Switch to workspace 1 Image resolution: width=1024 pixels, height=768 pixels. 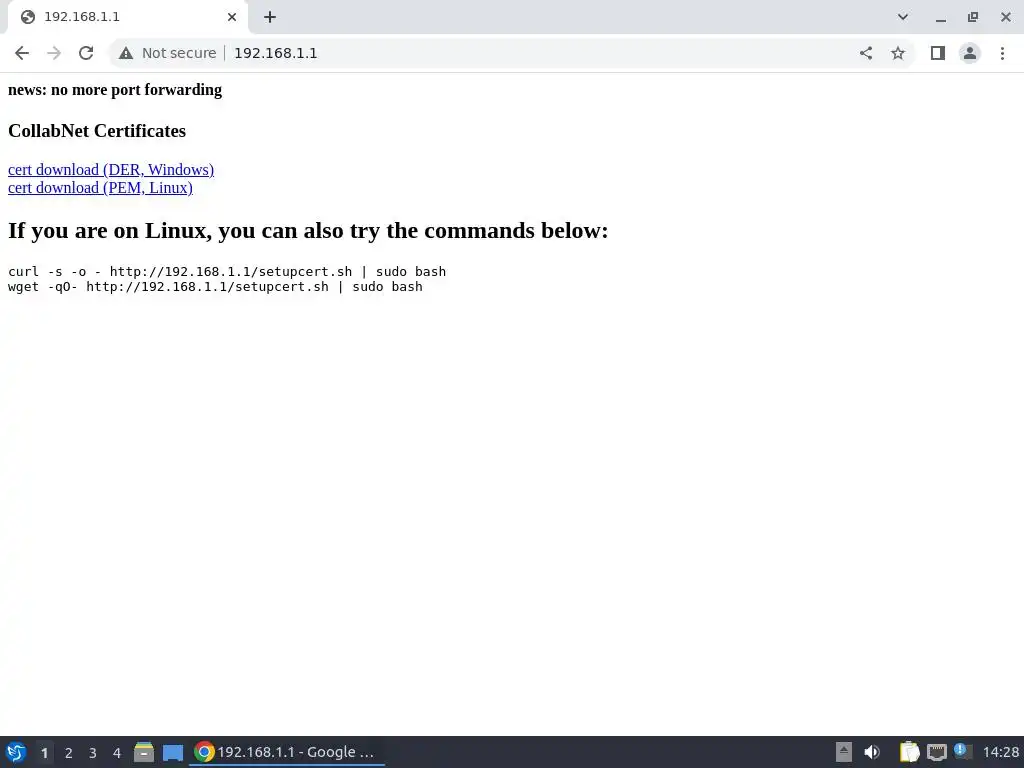(x=44, y=752)
